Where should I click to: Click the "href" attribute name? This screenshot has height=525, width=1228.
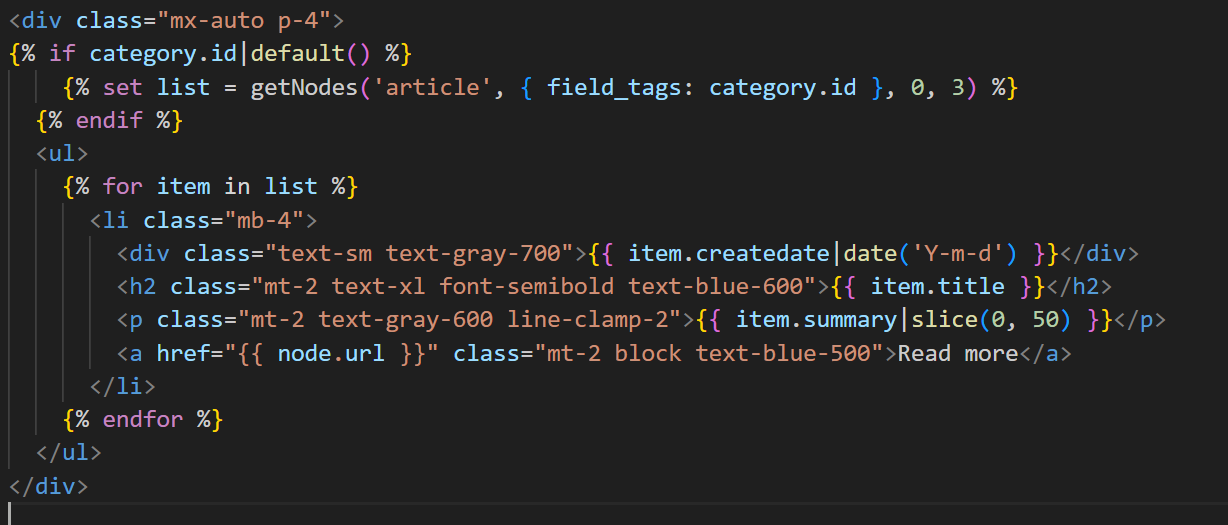tap(183, 353)
